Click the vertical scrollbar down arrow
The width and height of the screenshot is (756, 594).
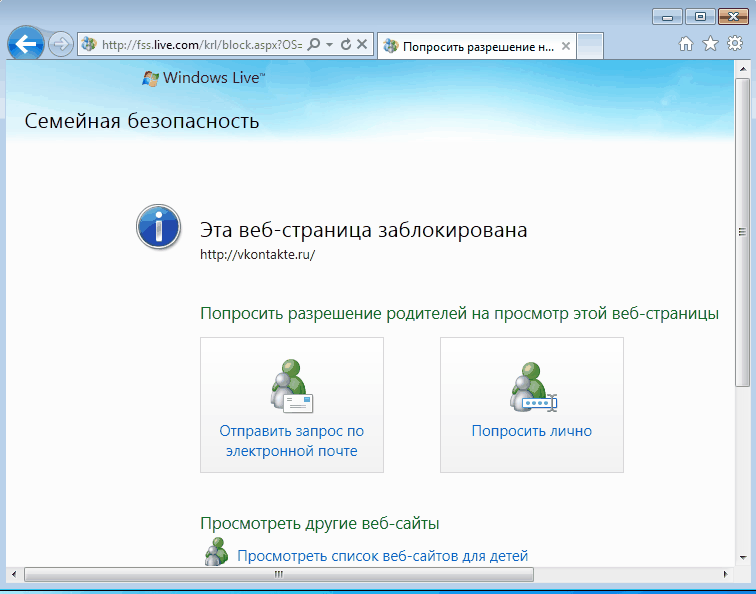click(742, 558)
